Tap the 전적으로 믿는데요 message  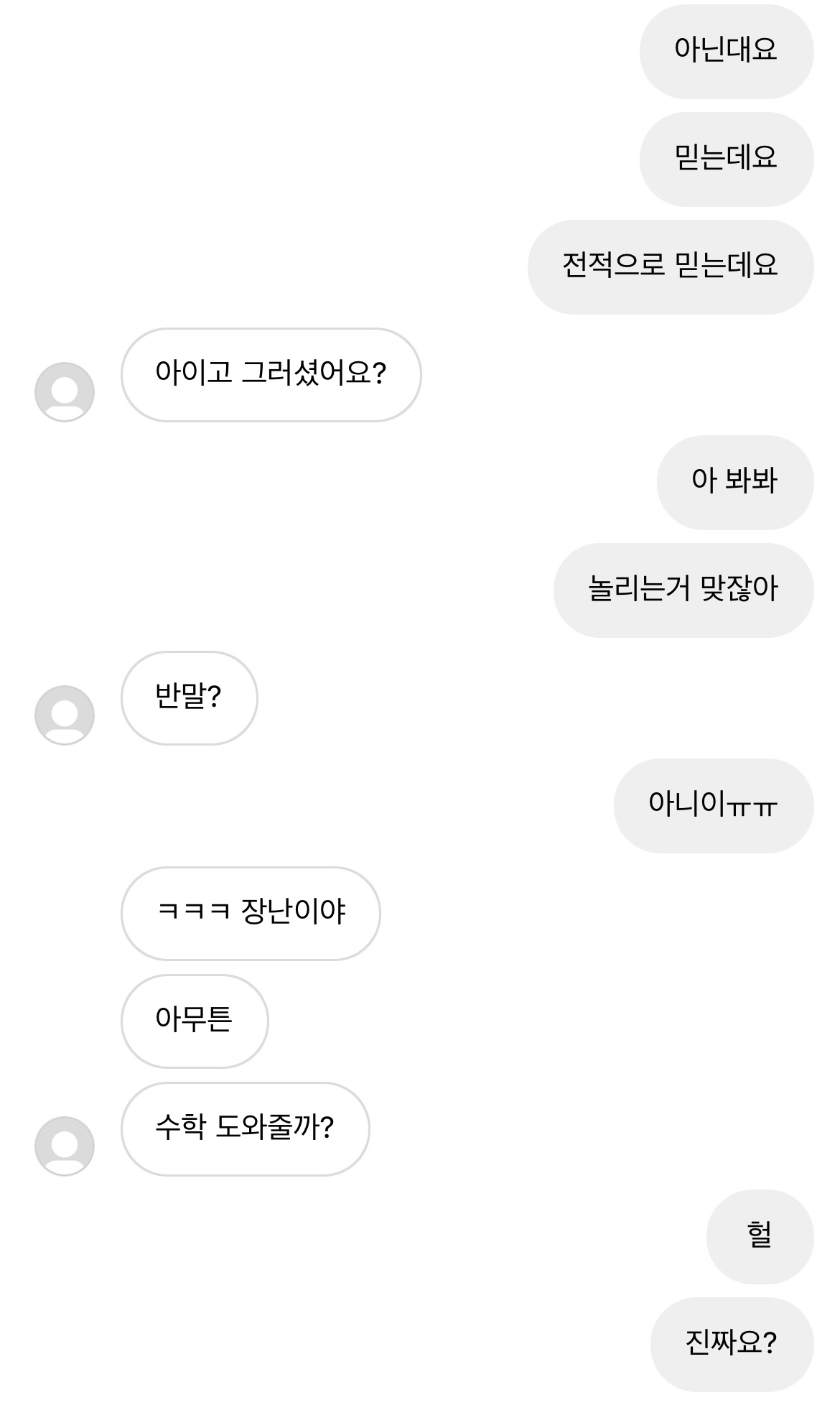pos(670,266)
